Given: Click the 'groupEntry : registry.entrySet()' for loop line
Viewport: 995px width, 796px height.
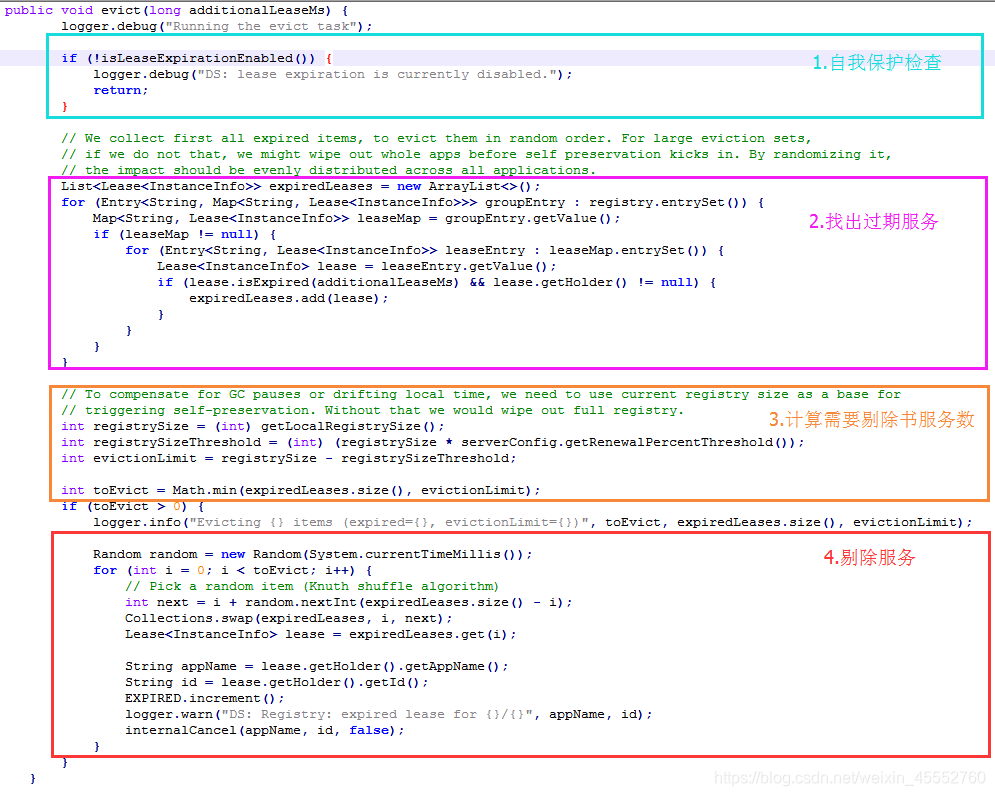Looking at the screenshot, I should click(412, 202).
